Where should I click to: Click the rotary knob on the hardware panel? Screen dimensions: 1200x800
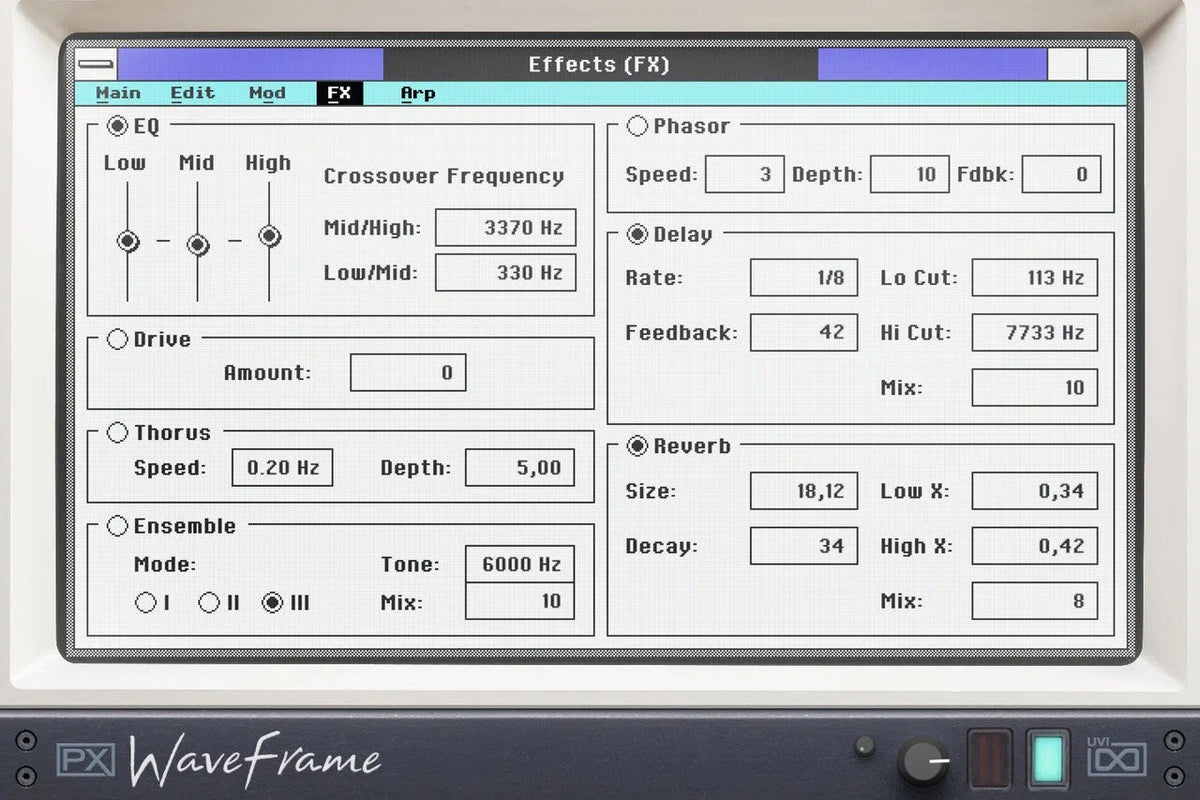[x=925, y=763]
